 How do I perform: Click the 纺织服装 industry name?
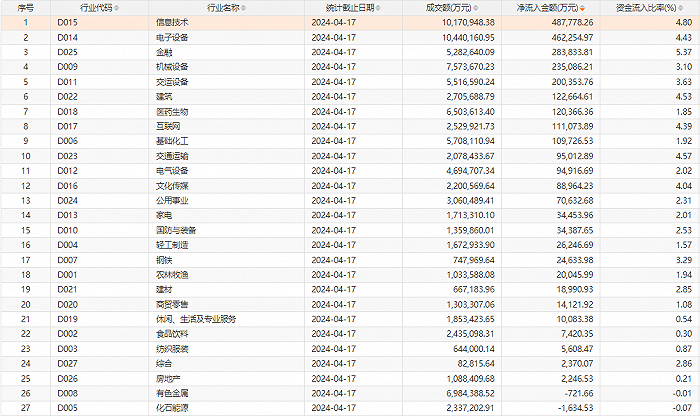(x=172, y=349)
